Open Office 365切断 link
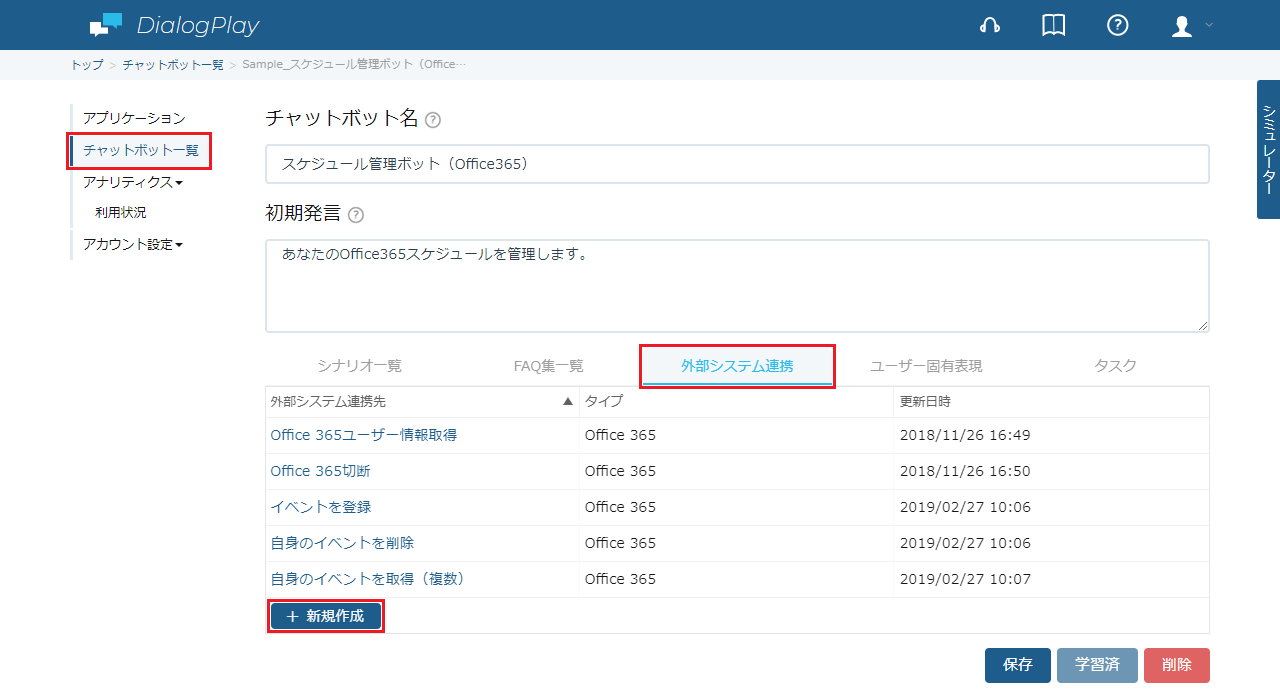1280x698 pixels. (x=320, y=471)
